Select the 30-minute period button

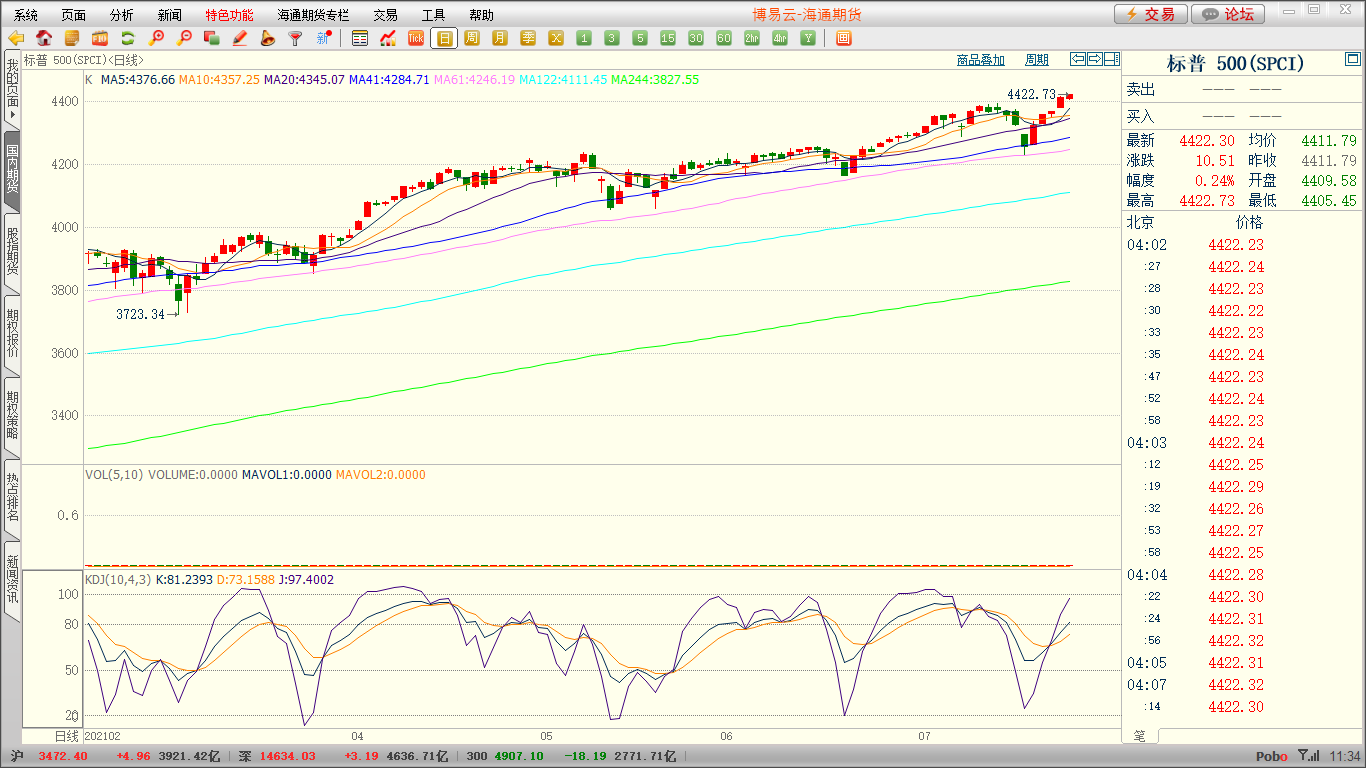[696, 38]
